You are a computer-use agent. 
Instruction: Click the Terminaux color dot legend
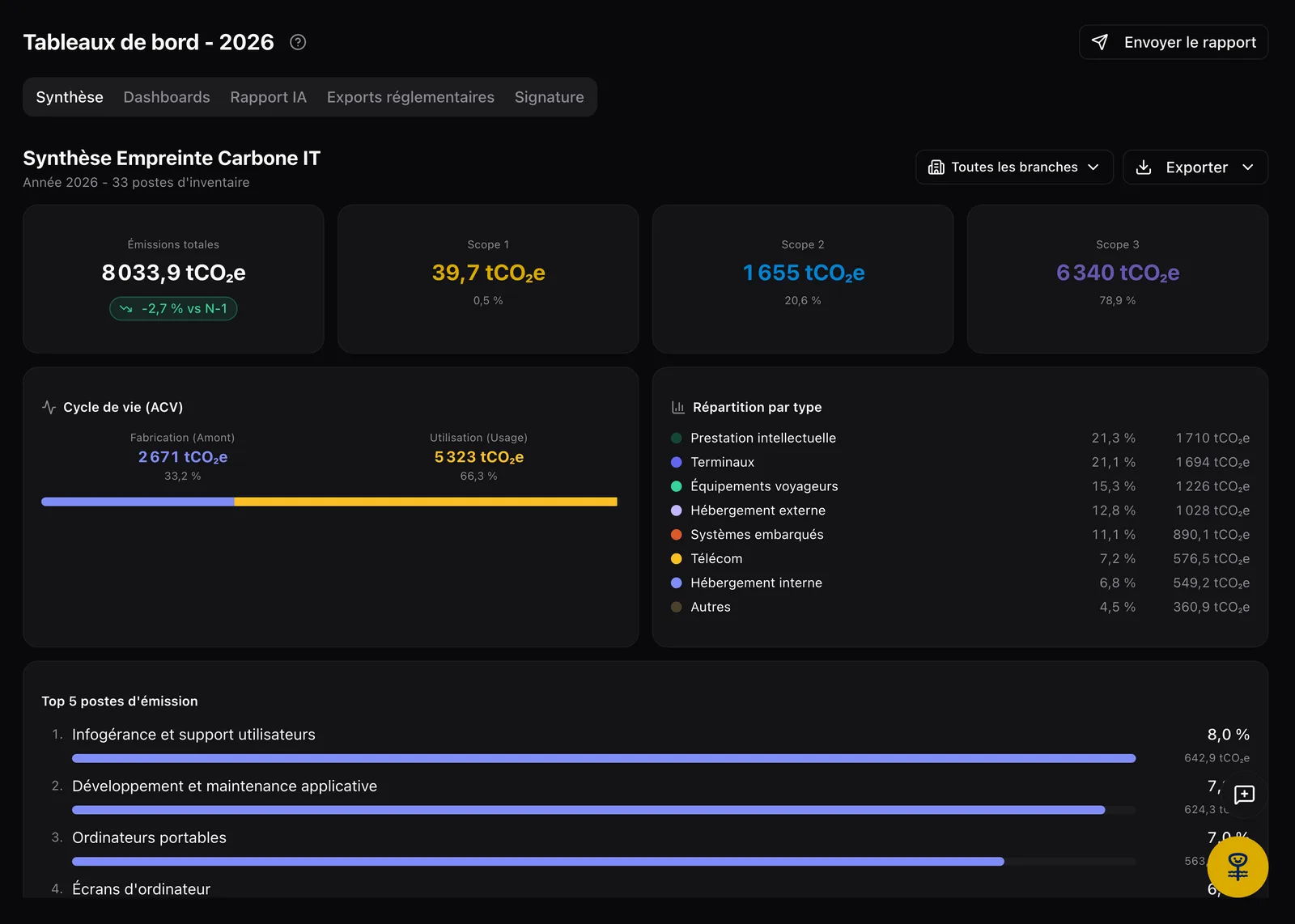677,462
